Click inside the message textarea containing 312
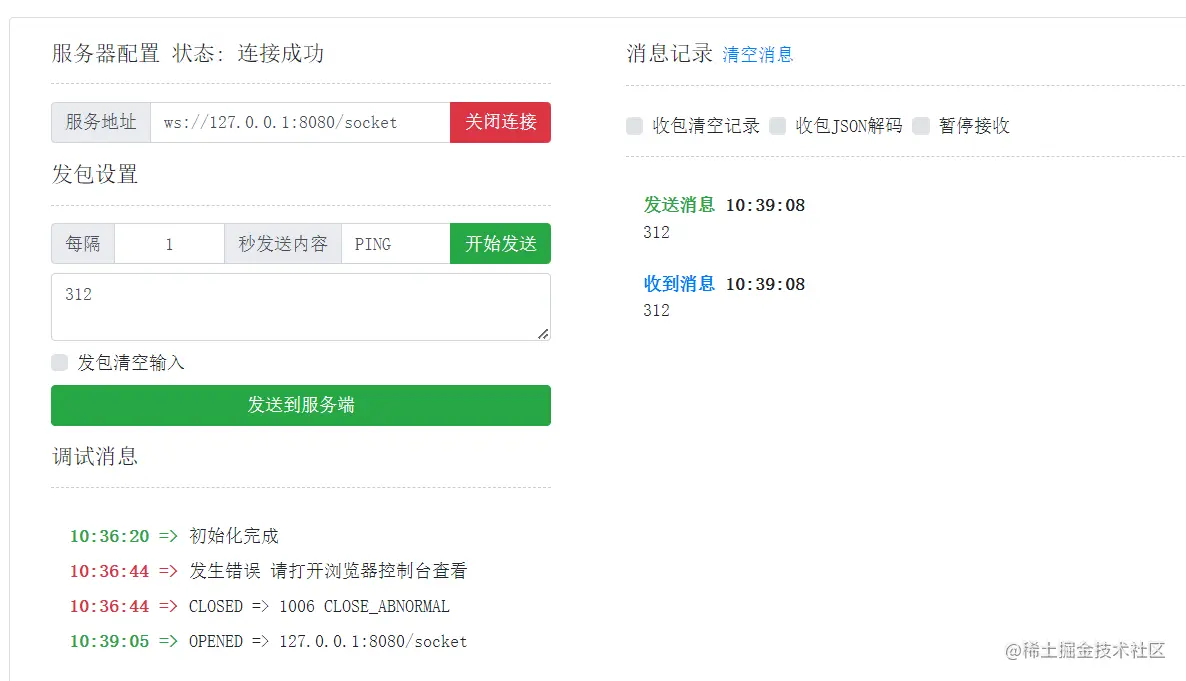Screen dimensions: 1186x681 pos(300,307)
